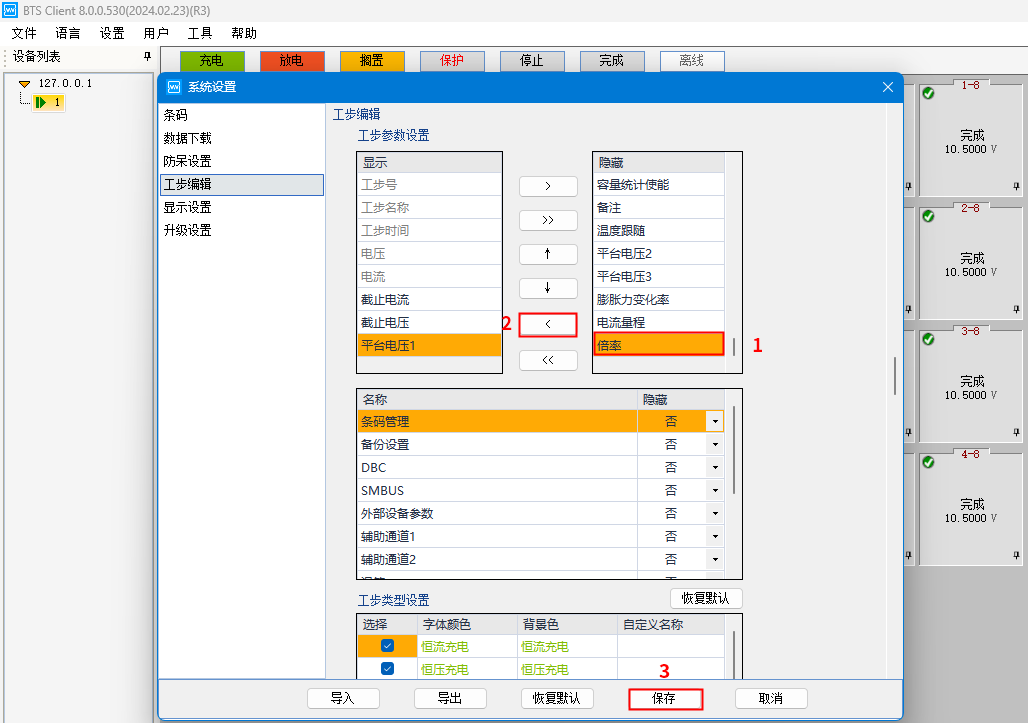Click green check icon on channel 4-8
The width and height of the screenshot is (1028, 723).
tap(928, 462)
